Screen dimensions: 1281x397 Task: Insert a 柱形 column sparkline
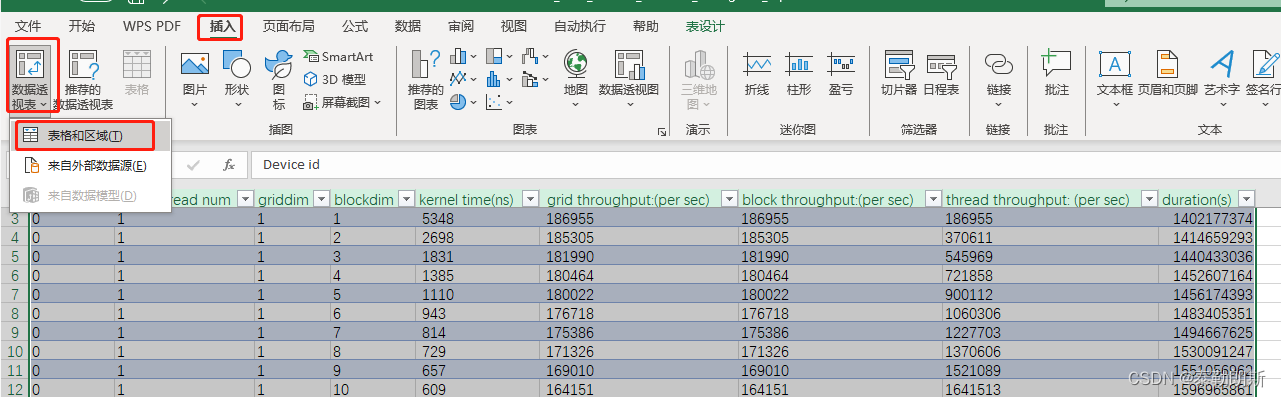tap(799, 73)
